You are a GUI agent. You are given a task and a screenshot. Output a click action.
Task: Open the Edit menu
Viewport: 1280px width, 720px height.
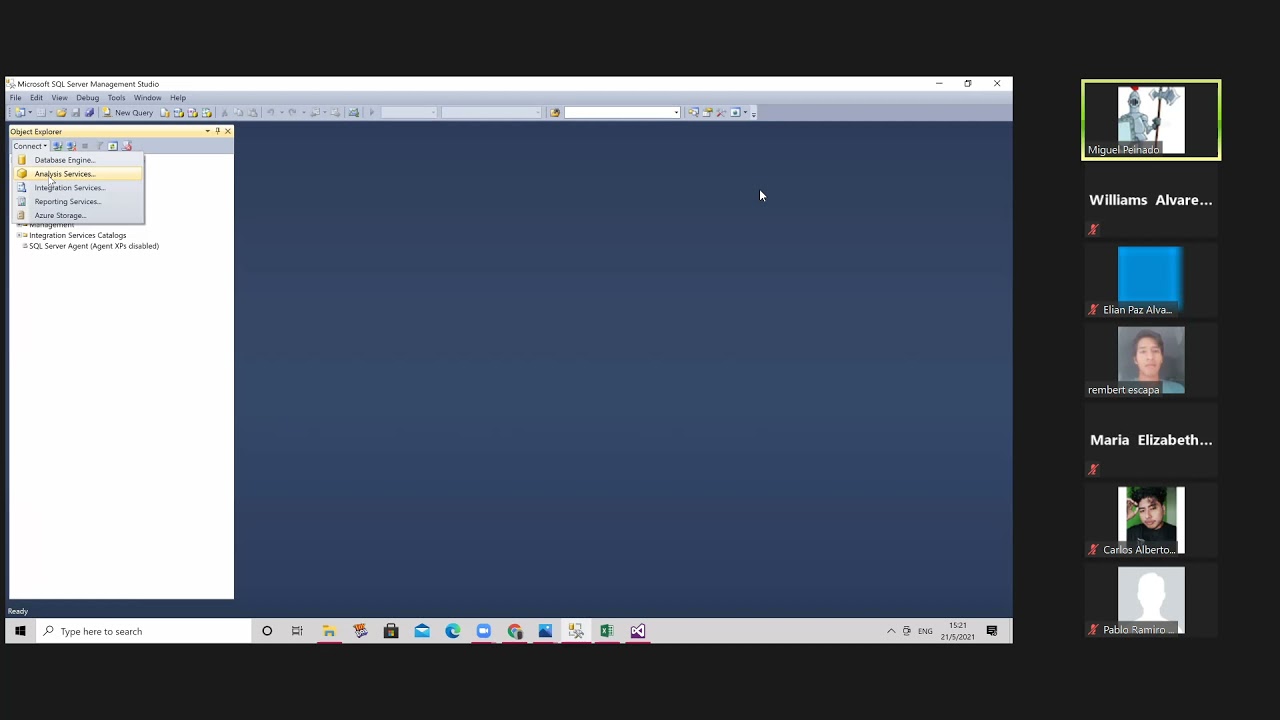(36, 98)
